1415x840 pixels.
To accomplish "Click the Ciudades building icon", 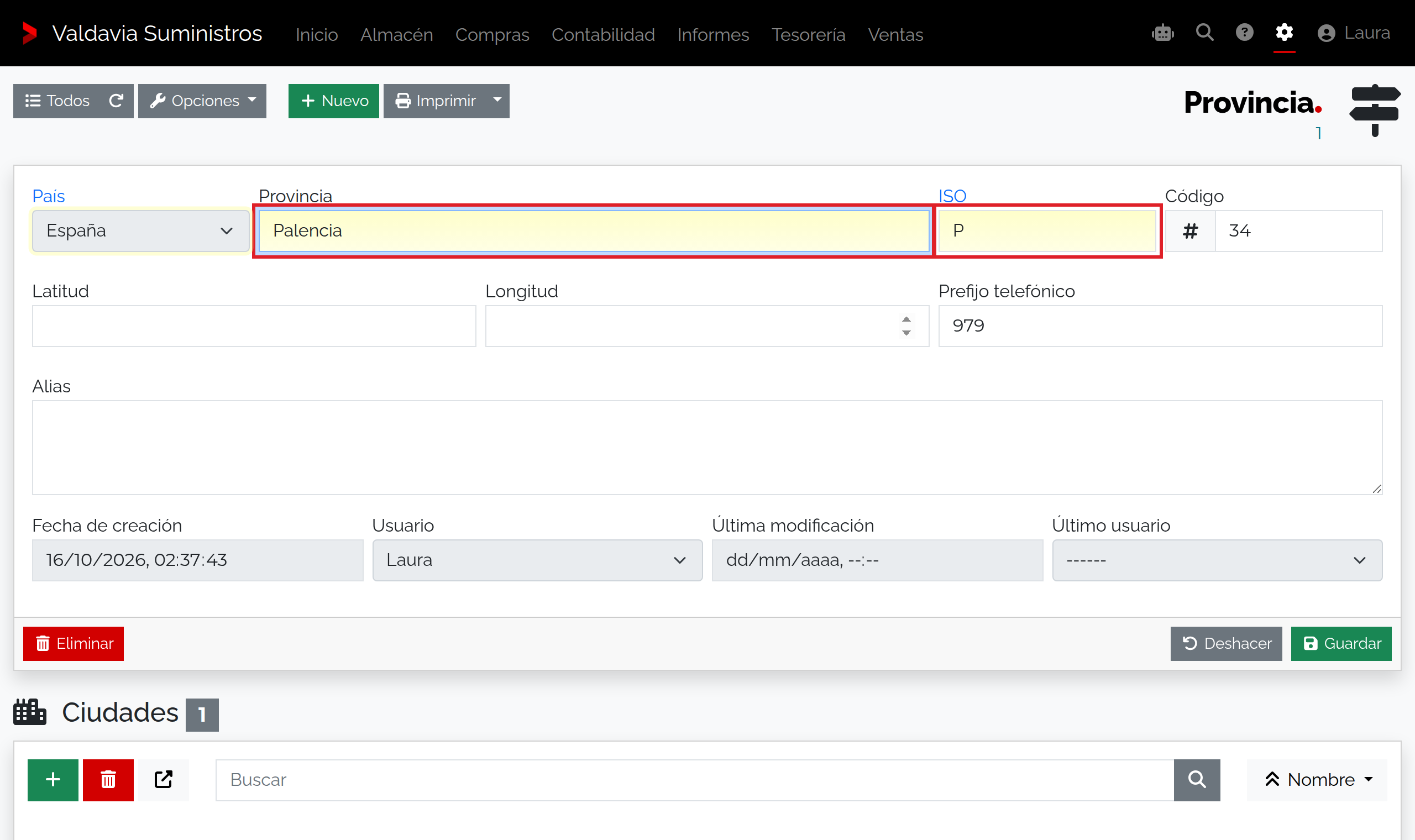I will point(30,712).
